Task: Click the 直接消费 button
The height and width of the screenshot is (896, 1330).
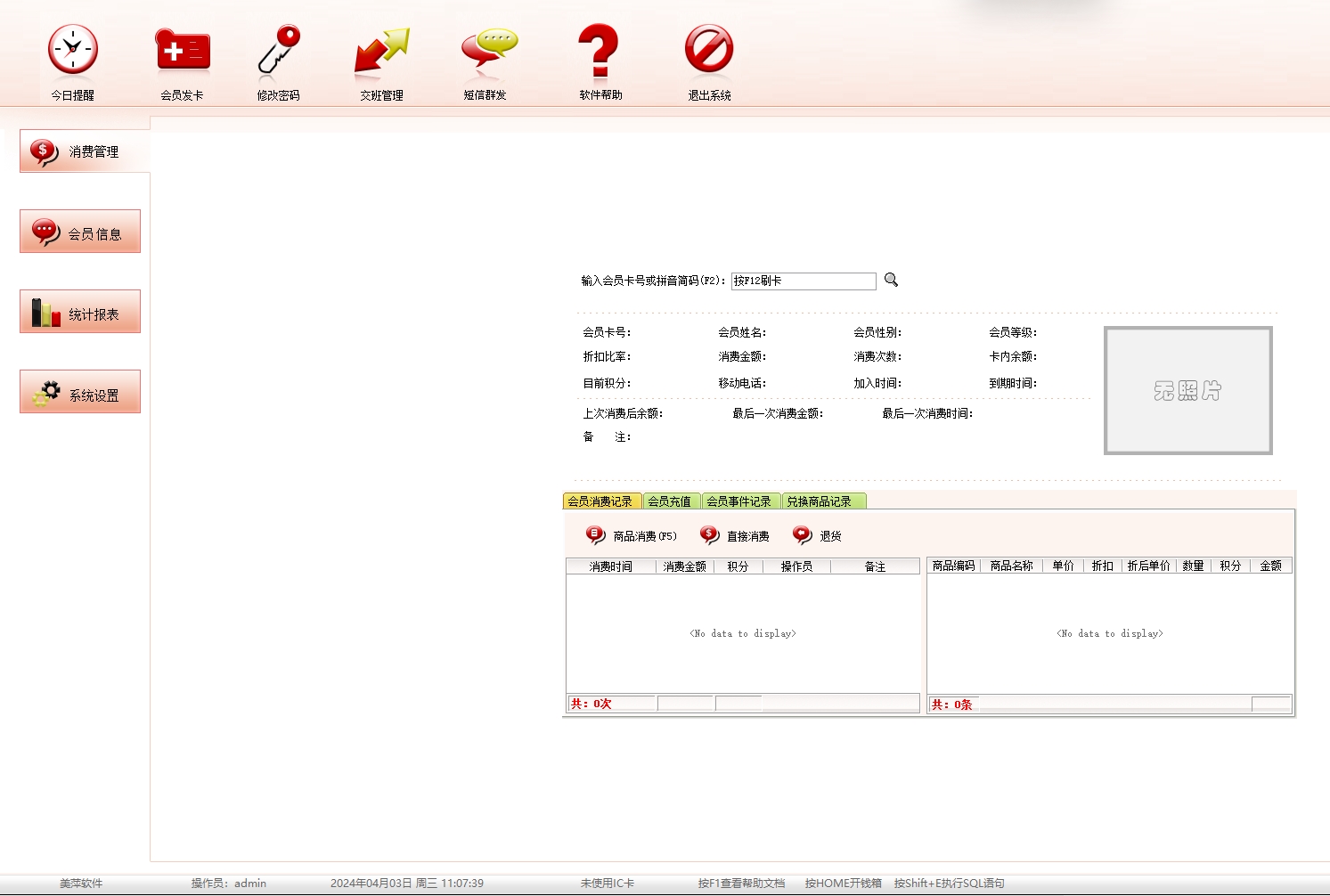Action: pos(735,535)
